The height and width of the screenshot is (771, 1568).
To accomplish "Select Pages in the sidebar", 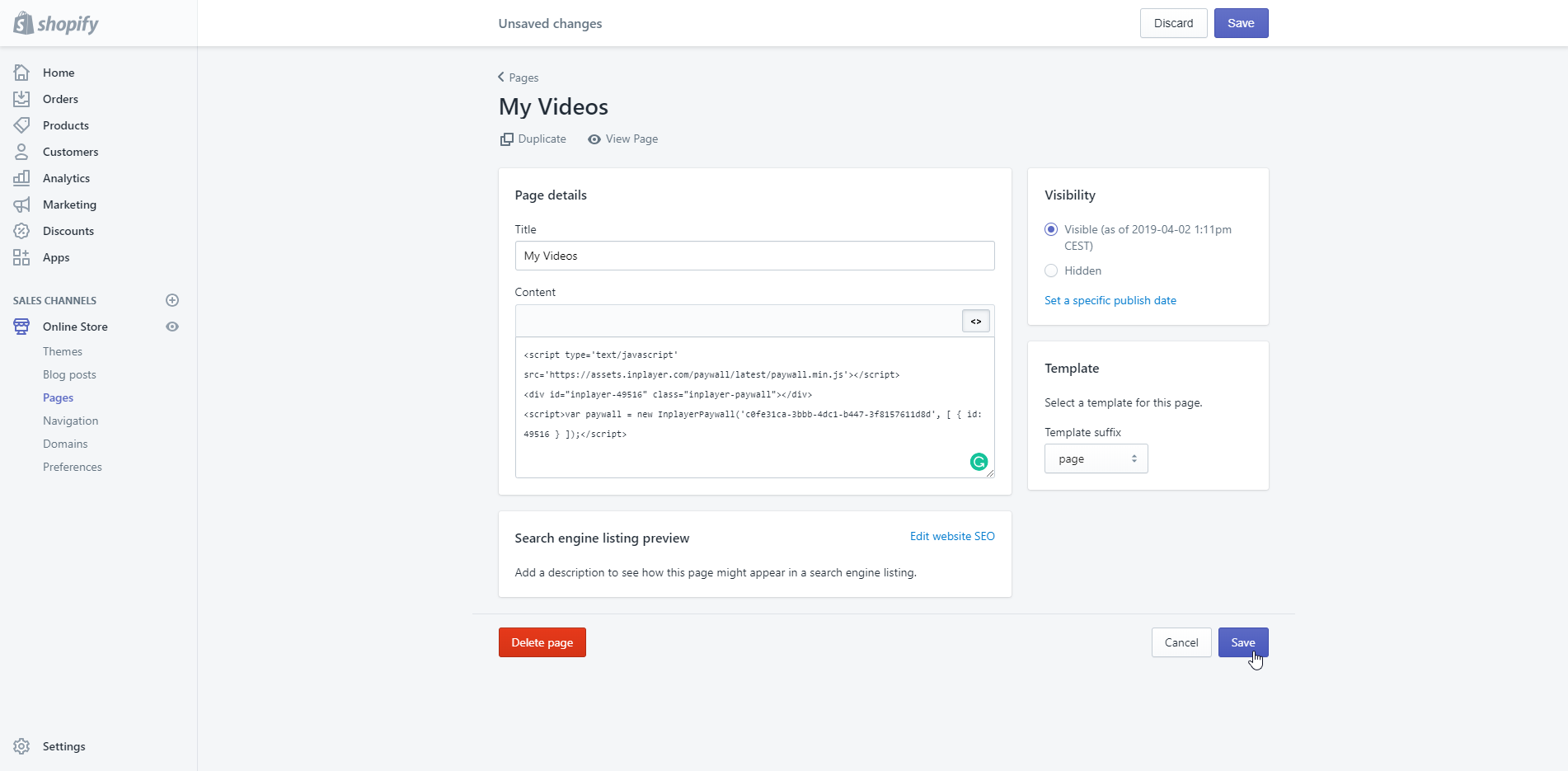I will [x=58, y=397].
